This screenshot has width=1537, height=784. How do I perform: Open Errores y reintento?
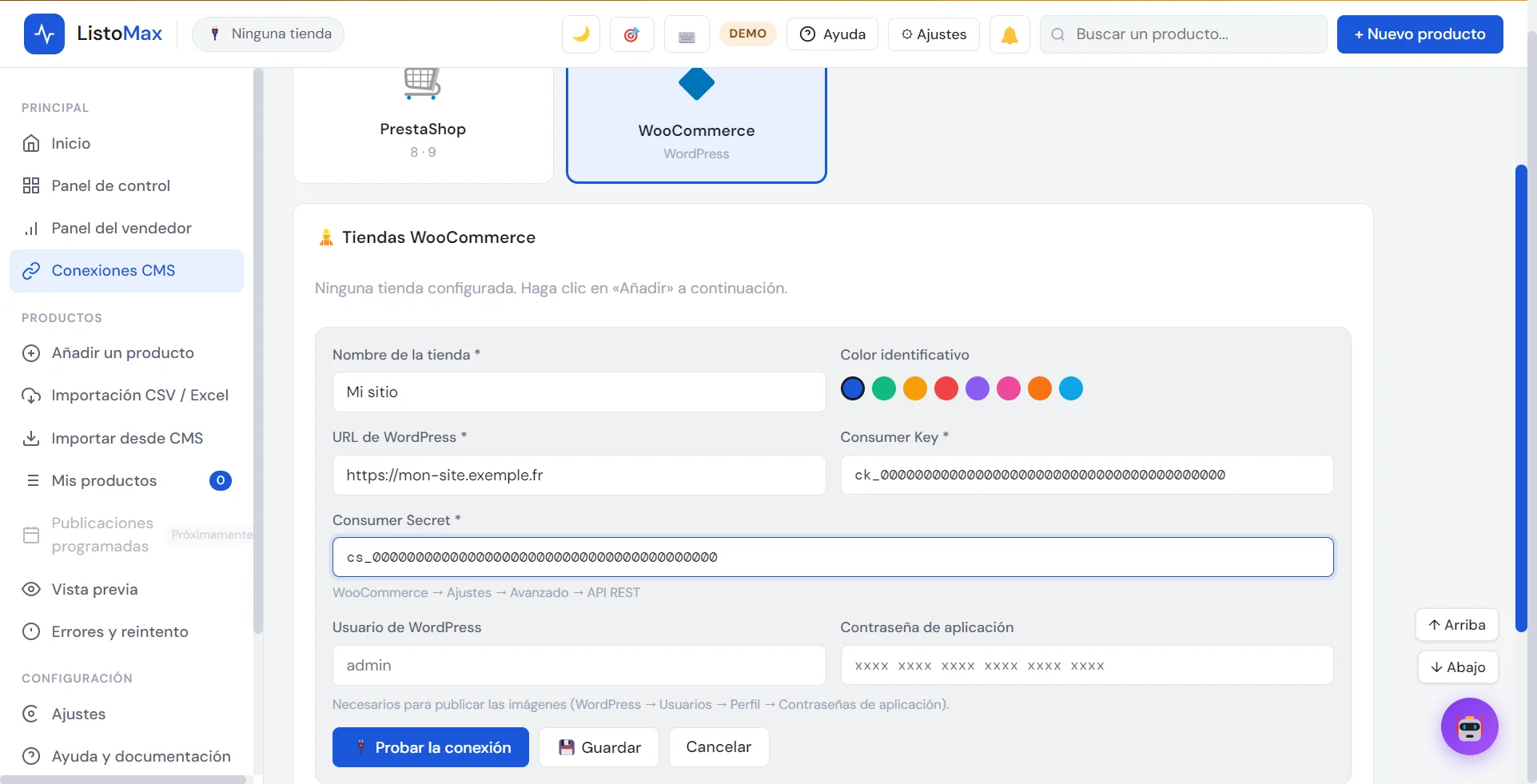(x=126, y=631)
